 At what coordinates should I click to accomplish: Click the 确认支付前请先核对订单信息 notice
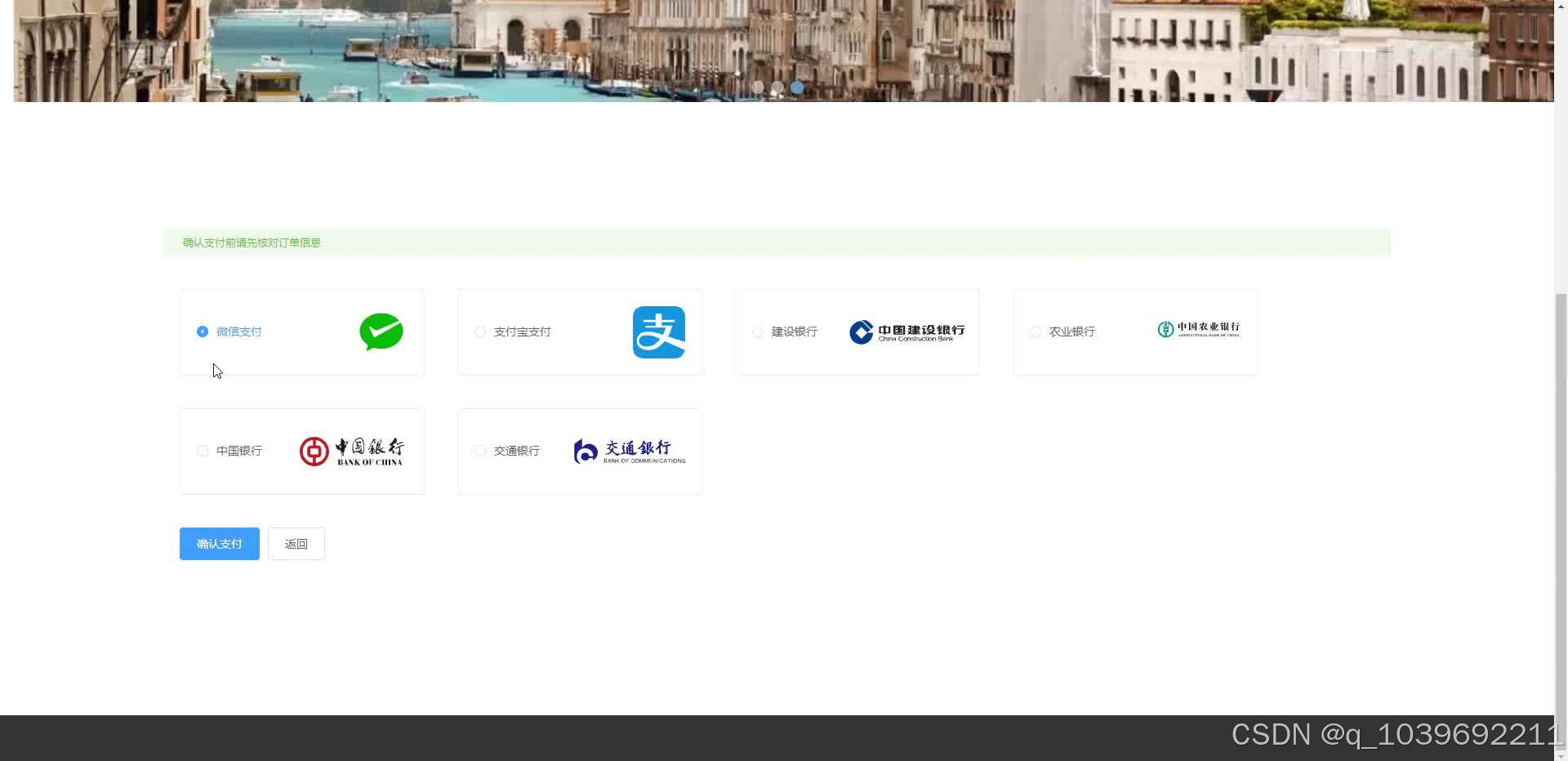click(777, 243)
